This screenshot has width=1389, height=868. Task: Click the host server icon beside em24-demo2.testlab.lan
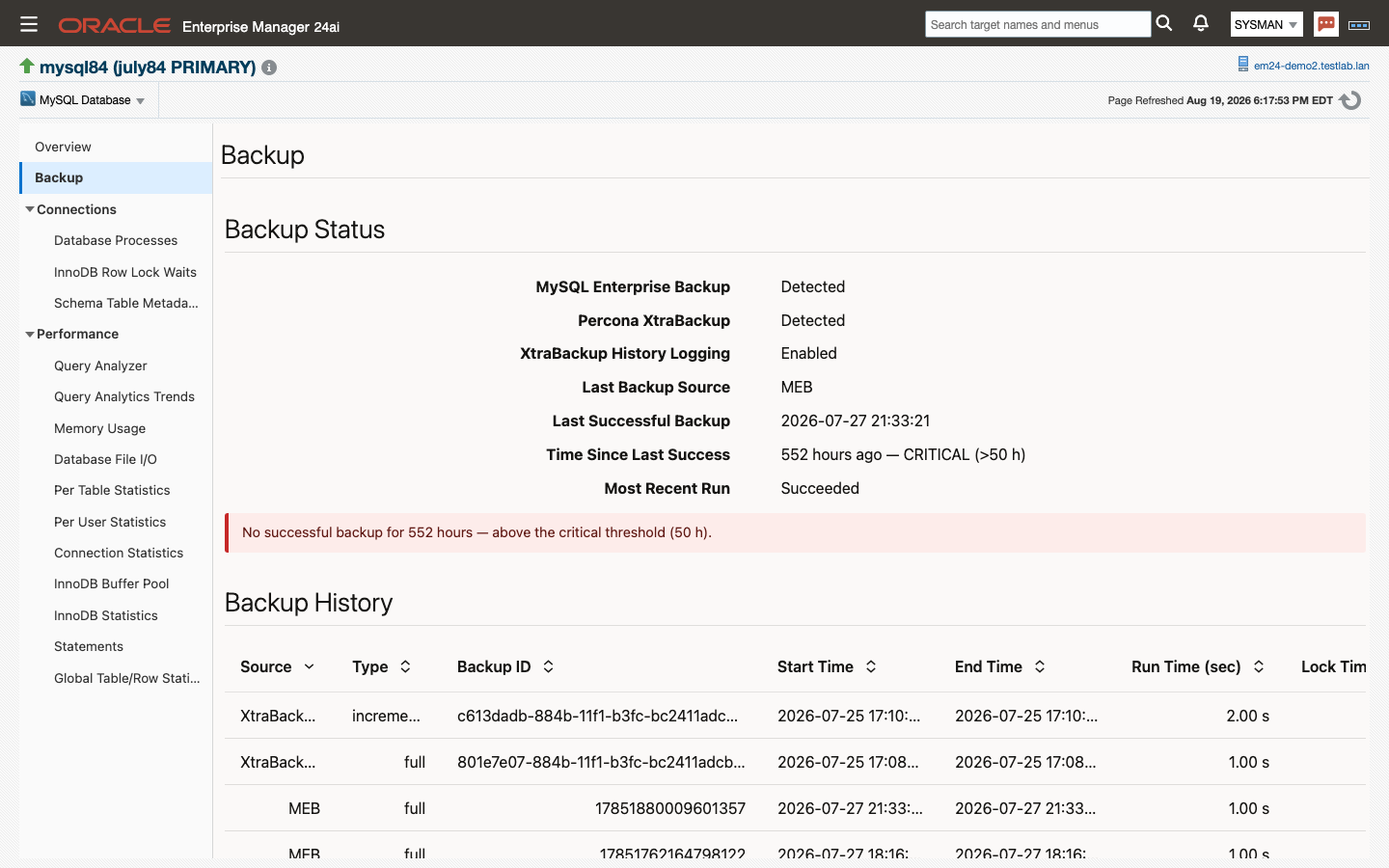(1243, 65)
